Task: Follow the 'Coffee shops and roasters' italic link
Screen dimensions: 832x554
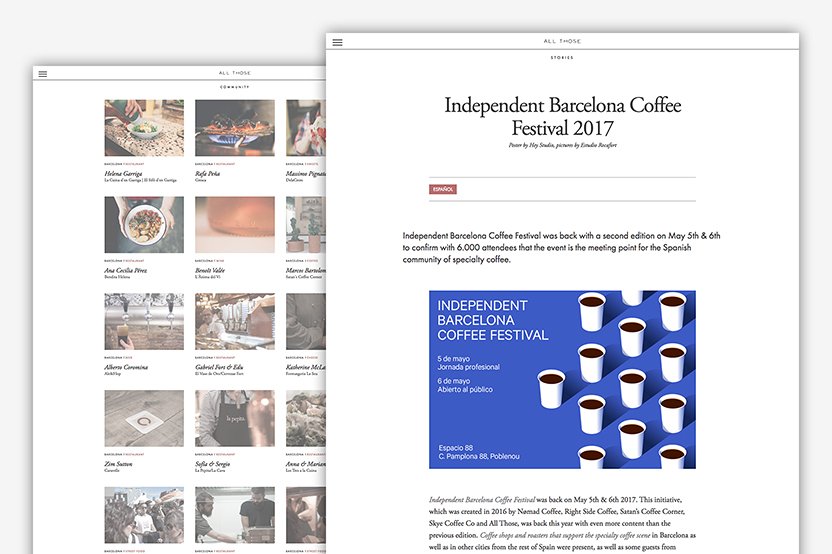Action: (565, 535)
